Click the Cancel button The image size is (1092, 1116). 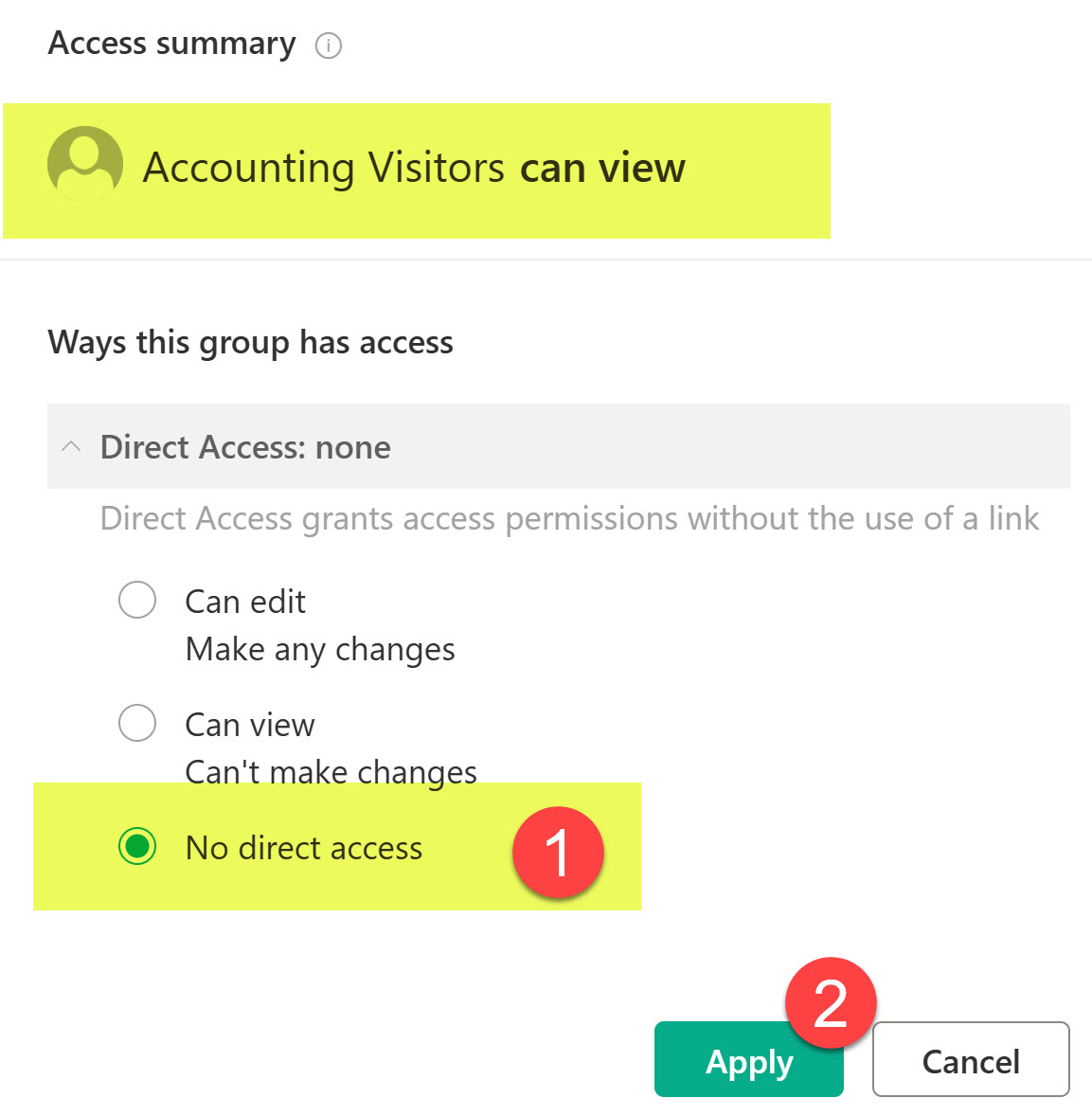[971, 1060]
